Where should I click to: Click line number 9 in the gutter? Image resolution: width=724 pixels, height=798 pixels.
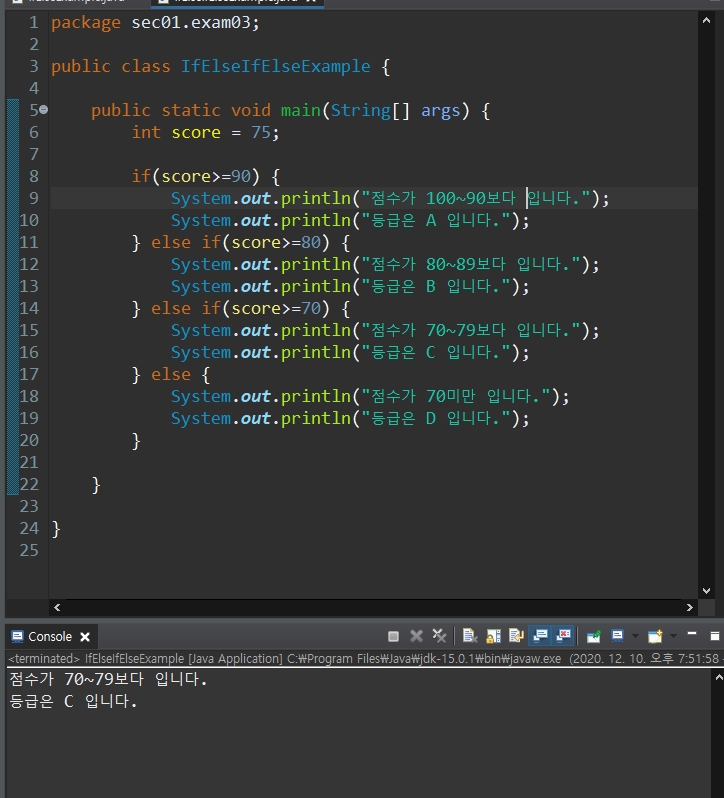(34, 198)
